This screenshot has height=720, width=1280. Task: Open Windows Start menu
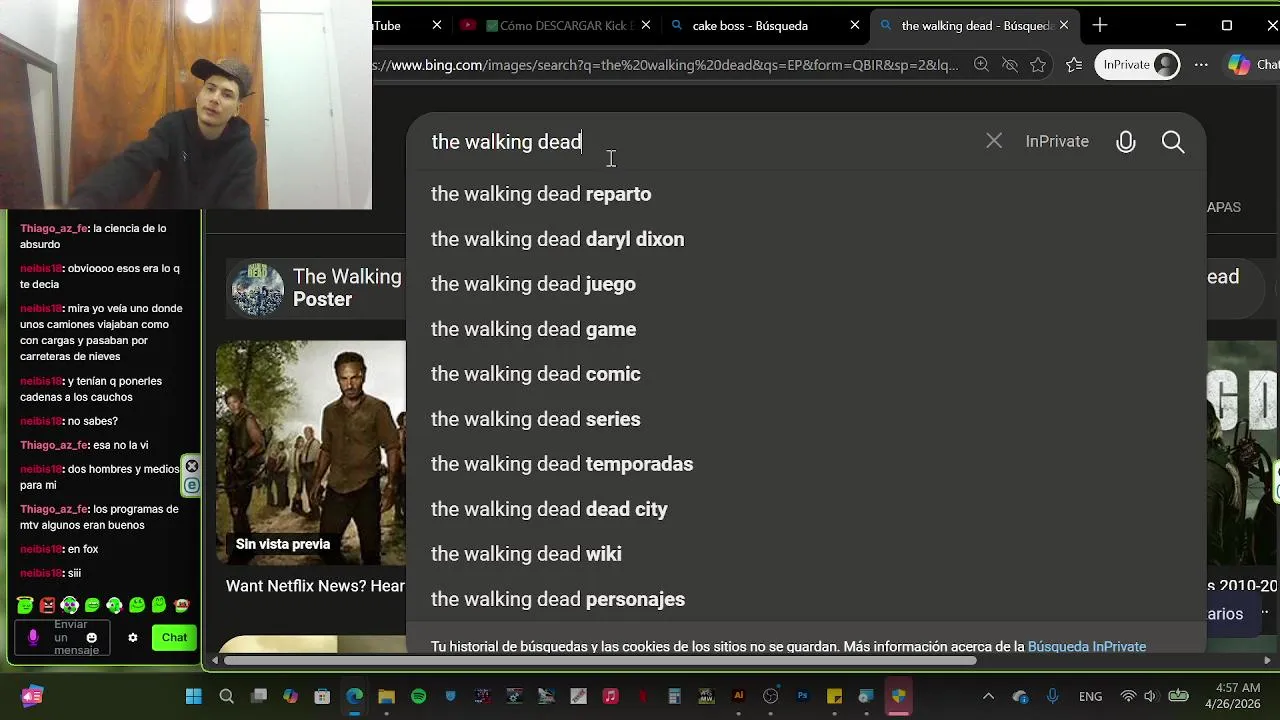(x=194, y=696)
